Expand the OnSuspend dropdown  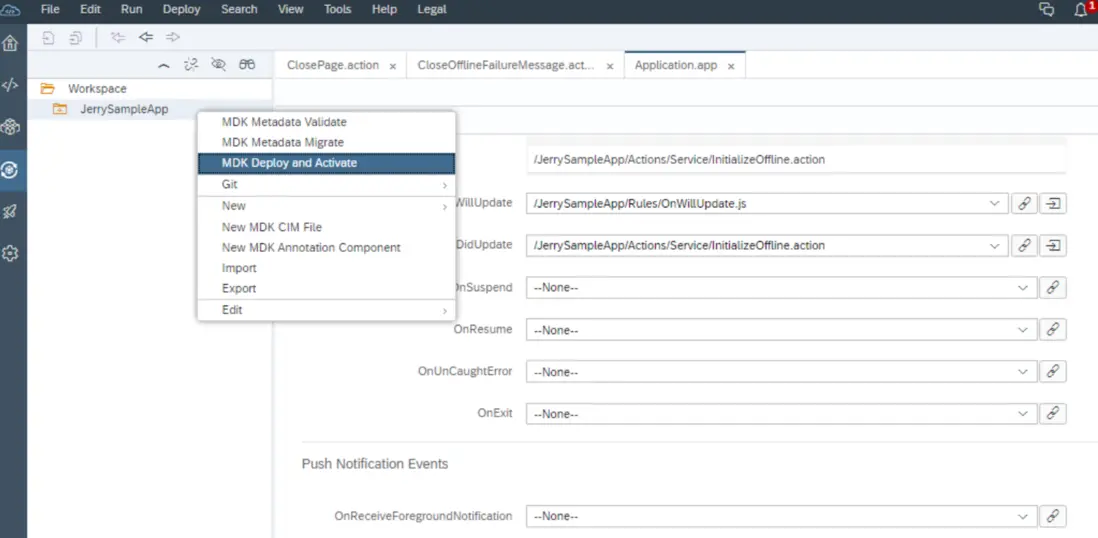click(1022, 288)
